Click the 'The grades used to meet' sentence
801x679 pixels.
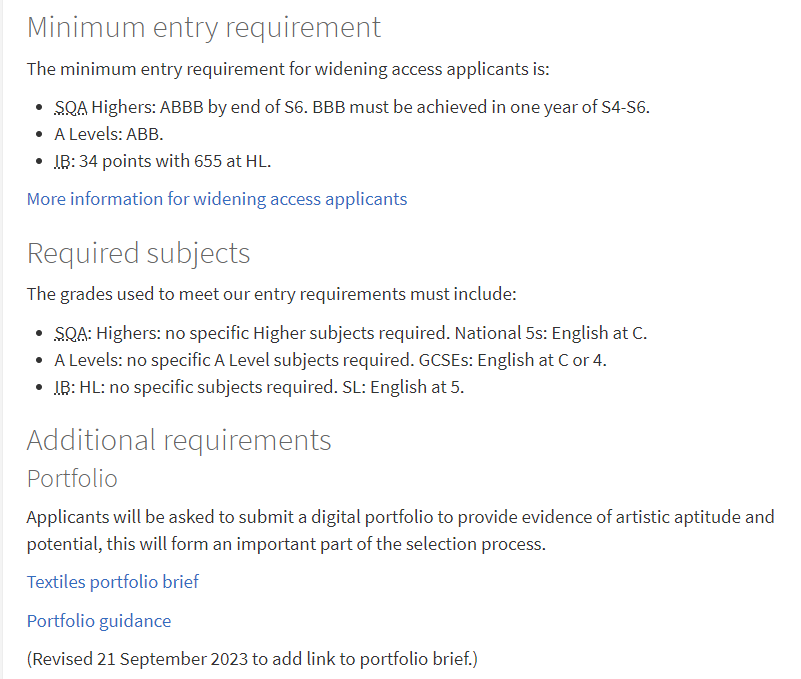pyautogui.click(x=272, y=294)
